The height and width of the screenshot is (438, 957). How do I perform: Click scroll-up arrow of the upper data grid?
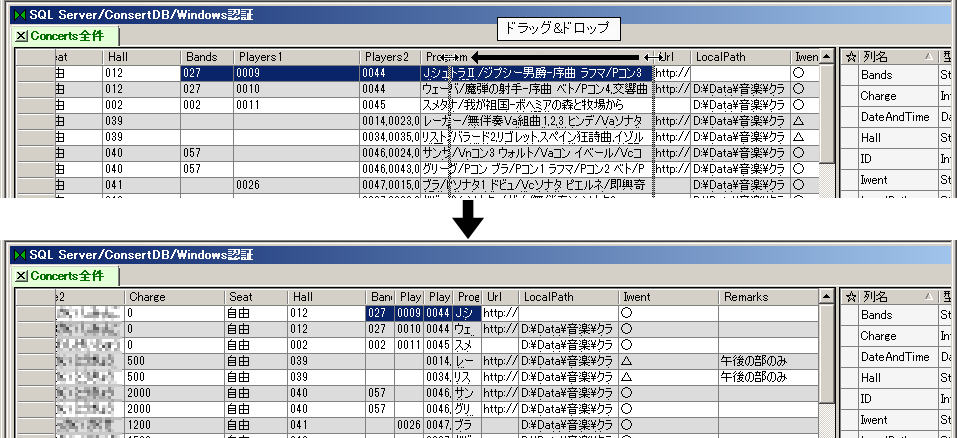click(x=826, y=57)
